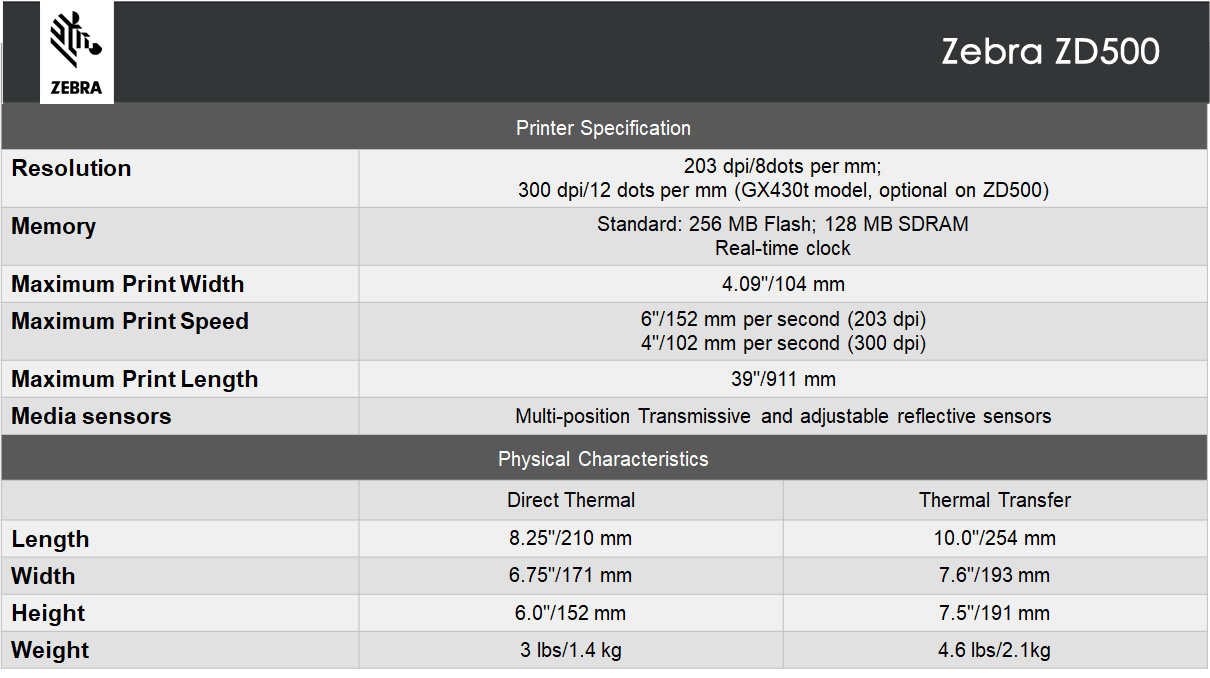Select the Thermal Transfer column header
The image size is (1210, 678).
tap(995, 500)
